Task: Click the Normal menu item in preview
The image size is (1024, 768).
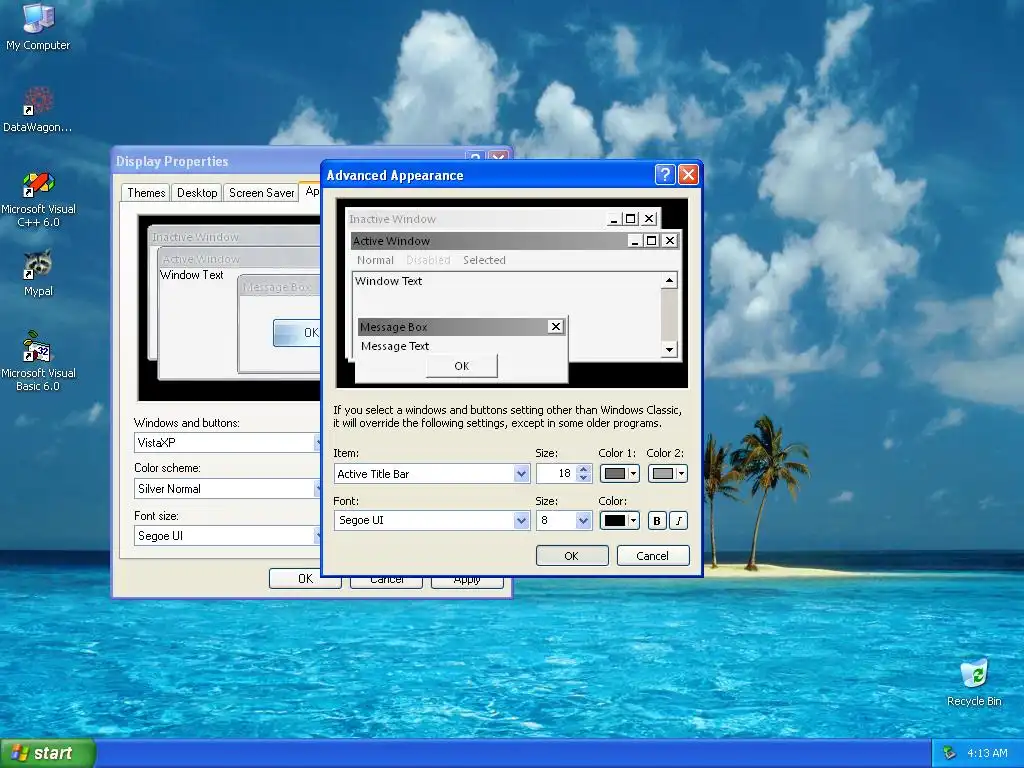Action: coord(376,260)
